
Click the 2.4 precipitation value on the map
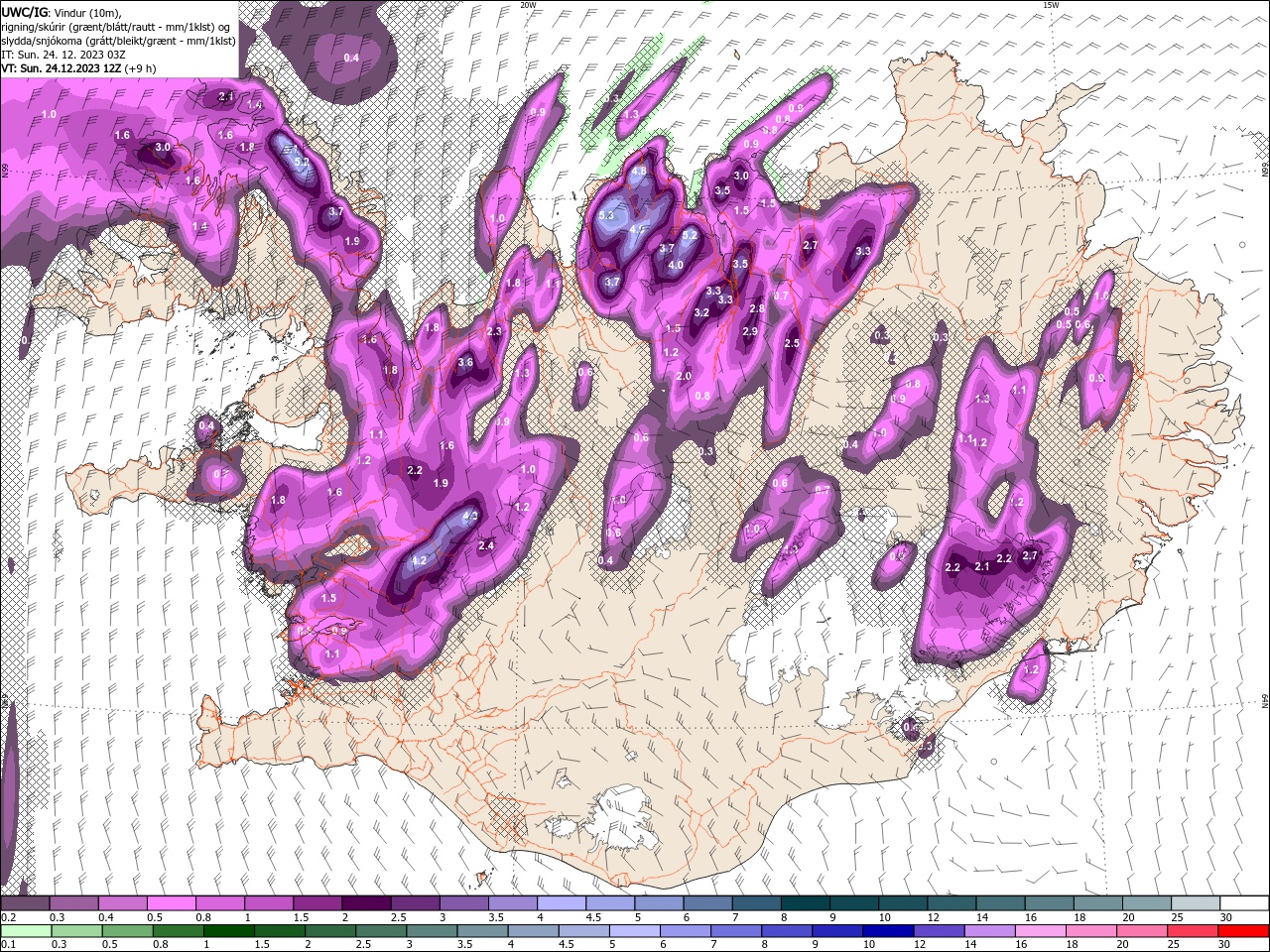tap(486, 545)
